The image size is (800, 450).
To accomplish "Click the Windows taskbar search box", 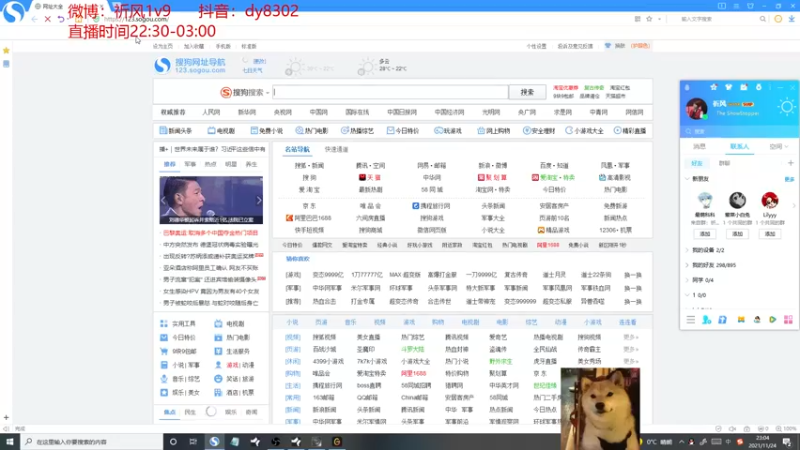I will (x=92, y=442).
